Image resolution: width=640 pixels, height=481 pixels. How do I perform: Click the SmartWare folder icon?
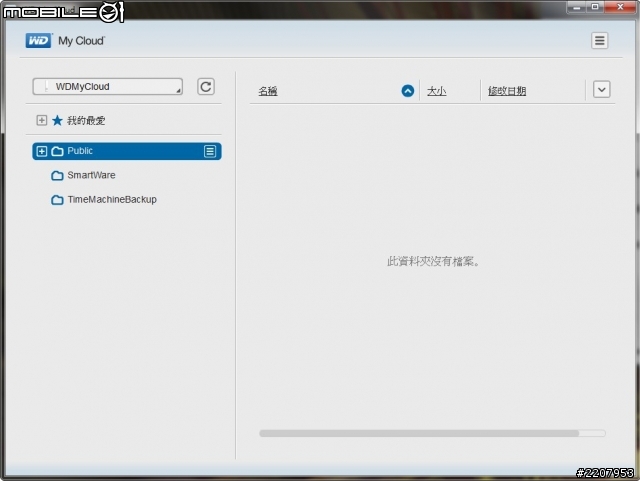57,176
